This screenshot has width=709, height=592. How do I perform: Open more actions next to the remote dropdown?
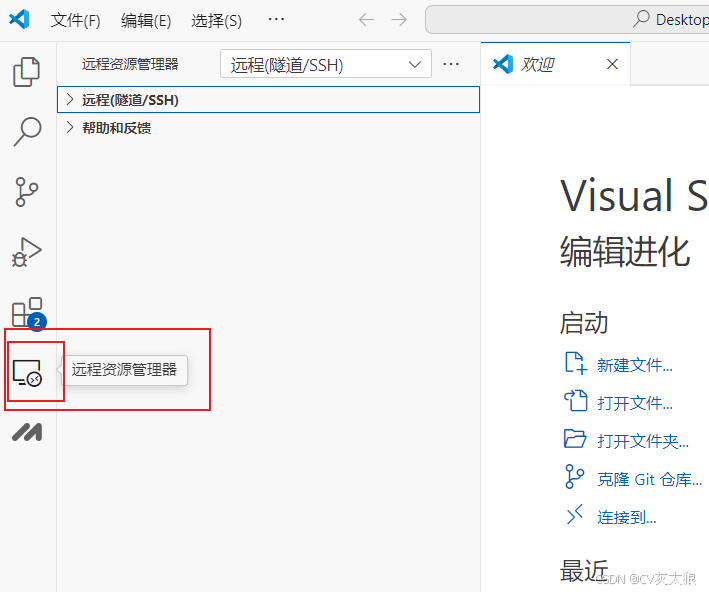point(451,64)
